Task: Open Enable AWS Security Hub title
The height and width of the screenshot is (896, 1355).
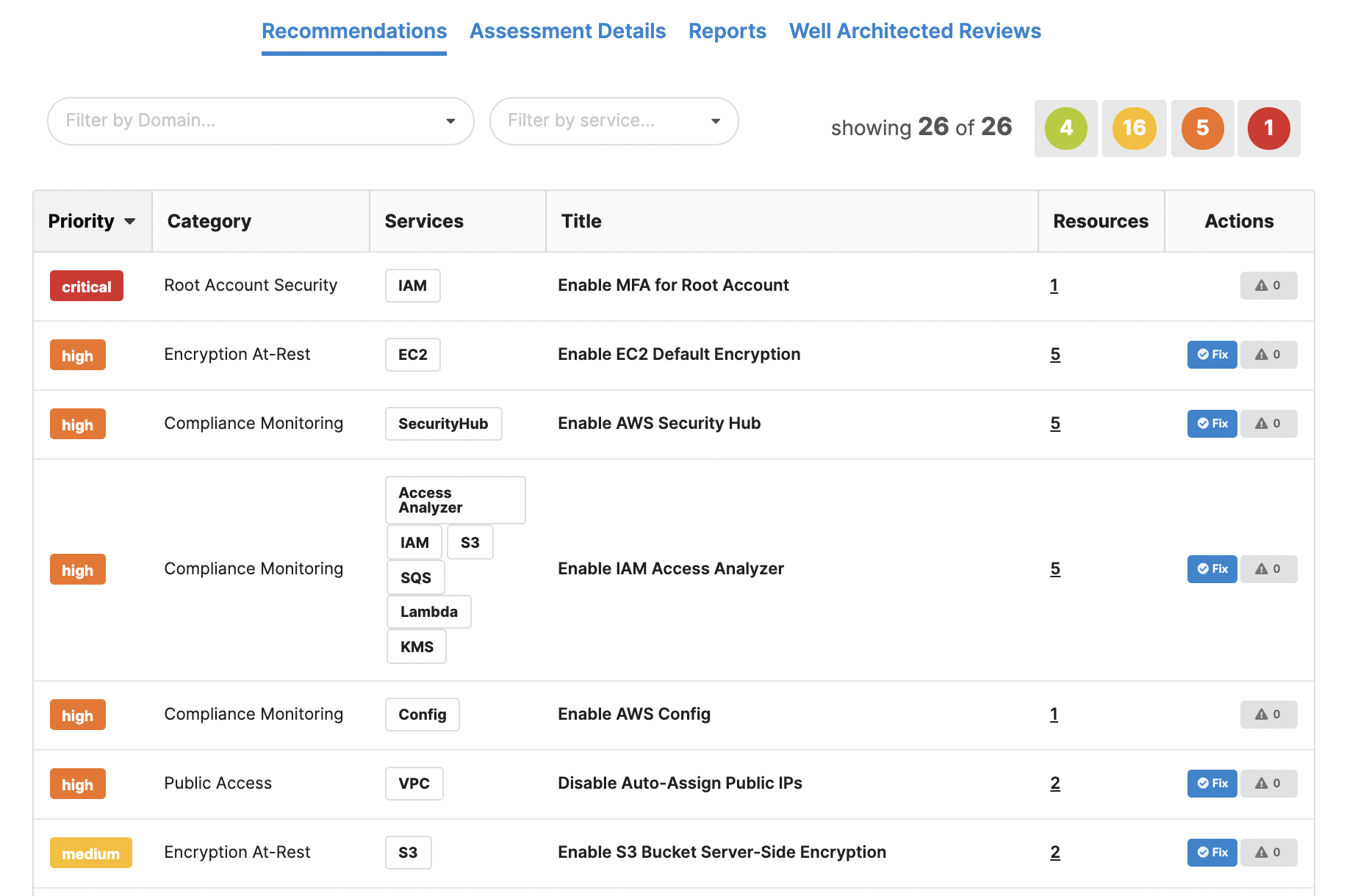Action: 659,423
